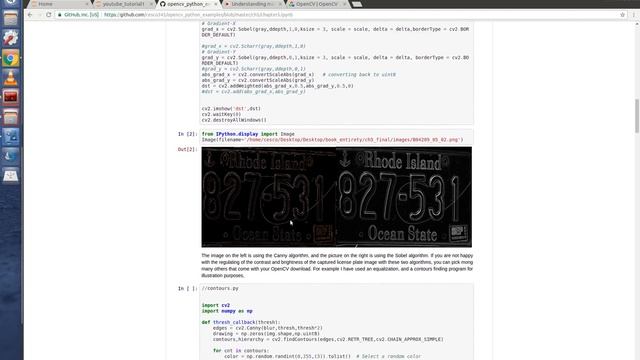Close the Home tab
The width and height of the screenshot is (640, 360).
tap(87, 4)
